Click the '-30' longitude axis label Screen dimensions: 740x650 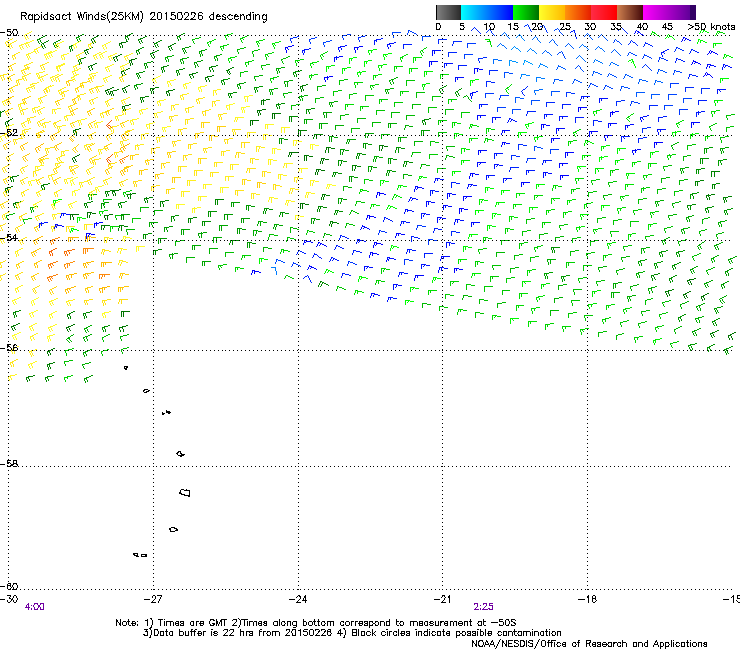[9, 599]
